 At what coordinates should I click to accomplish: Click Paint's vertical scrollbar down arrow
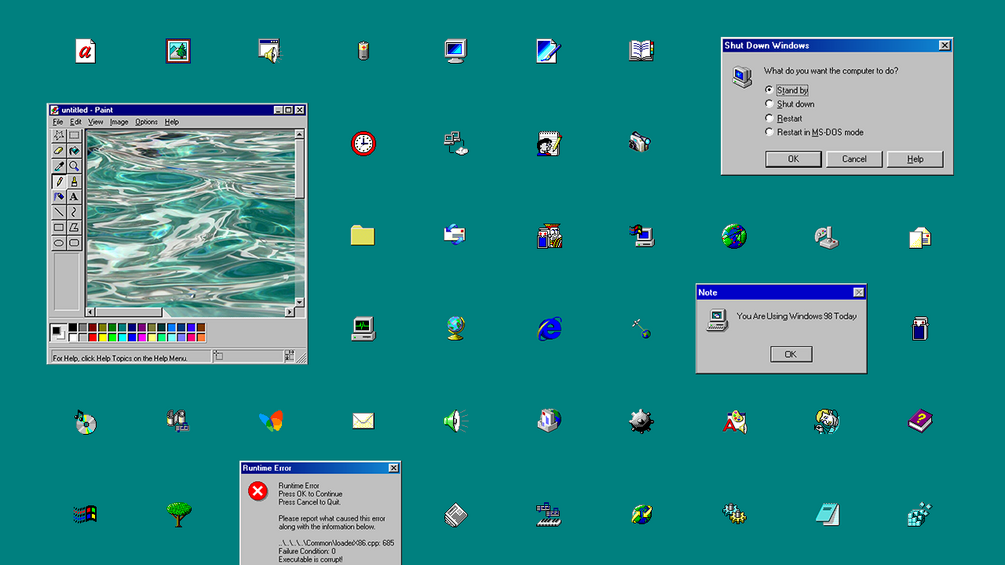299,302
